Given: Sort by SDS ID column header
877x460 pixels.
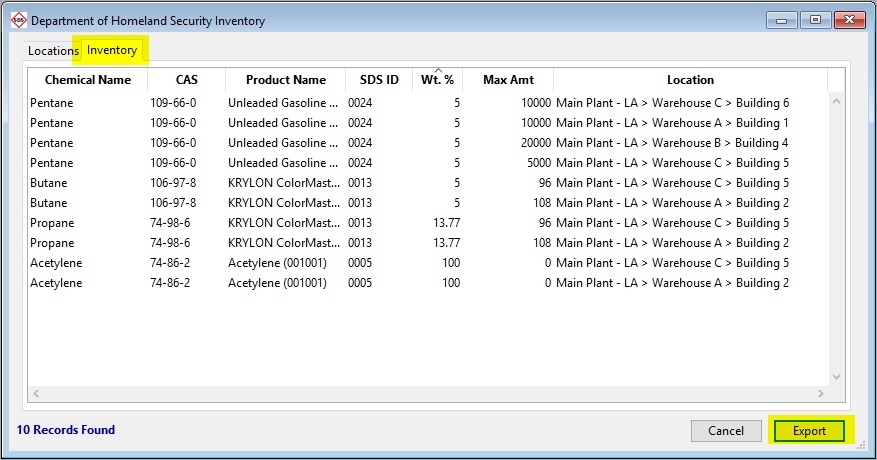Looking at the screenshot, I should tap(379, 80).
